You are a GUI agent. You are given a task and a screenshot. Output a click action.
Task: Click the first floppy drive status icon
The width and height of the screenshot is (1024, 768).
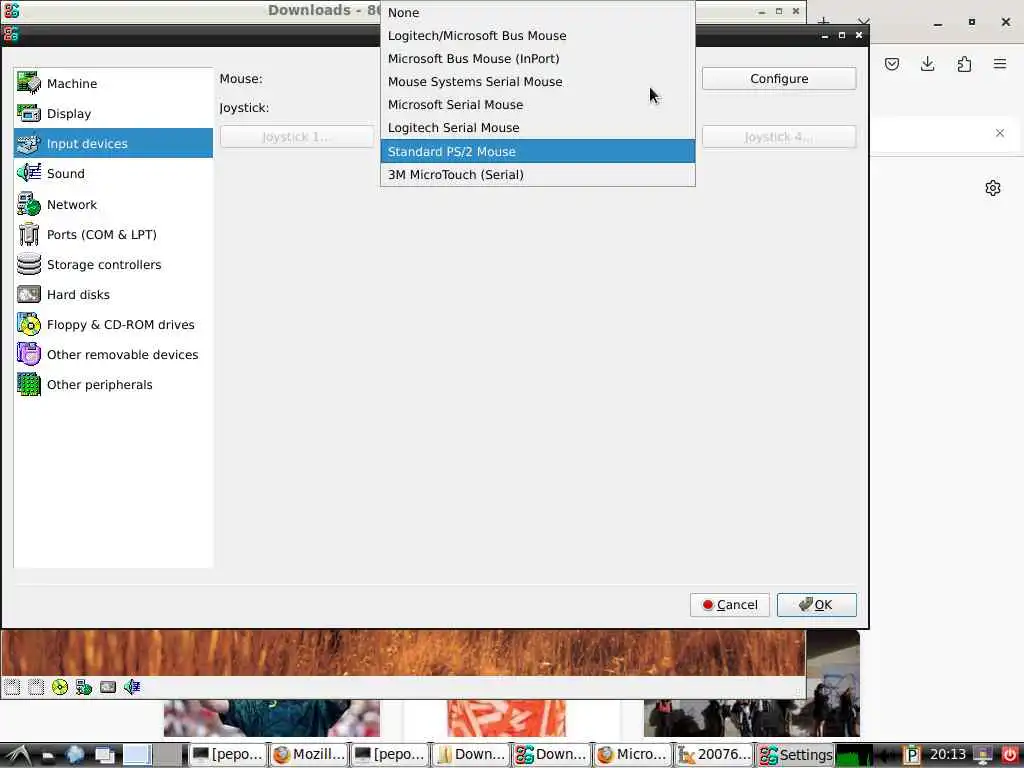click(12, 686)
